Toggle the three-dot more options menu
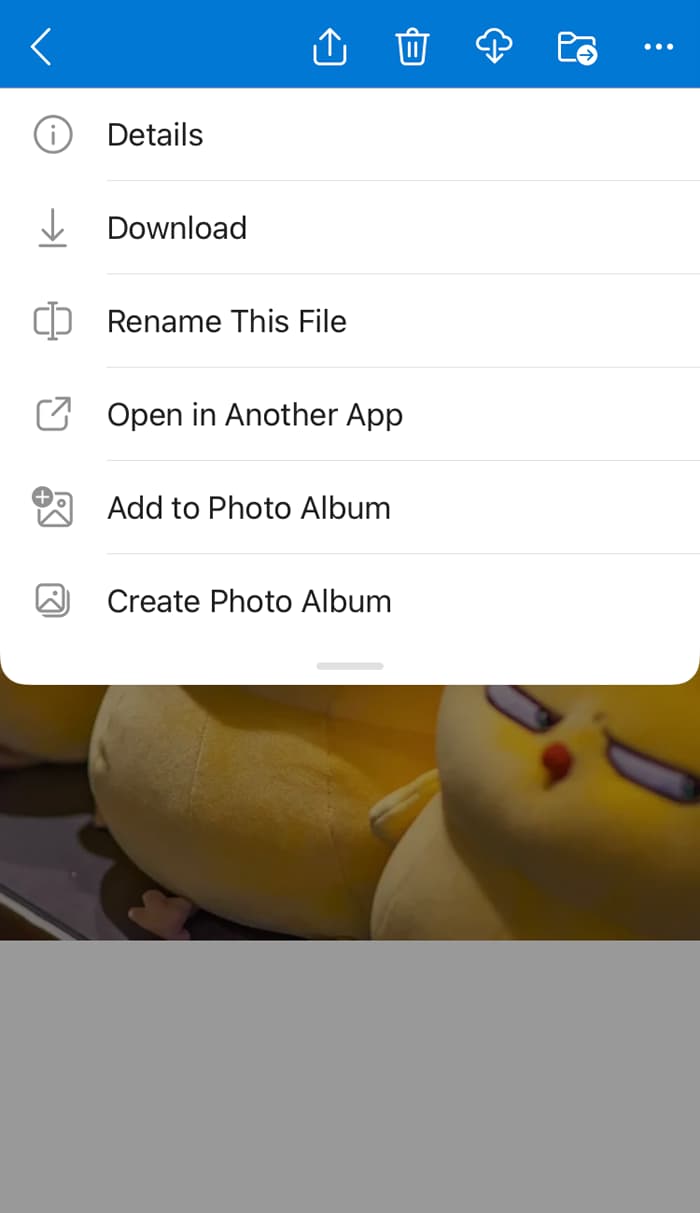 pyautogui.click(x=658, y=46)
